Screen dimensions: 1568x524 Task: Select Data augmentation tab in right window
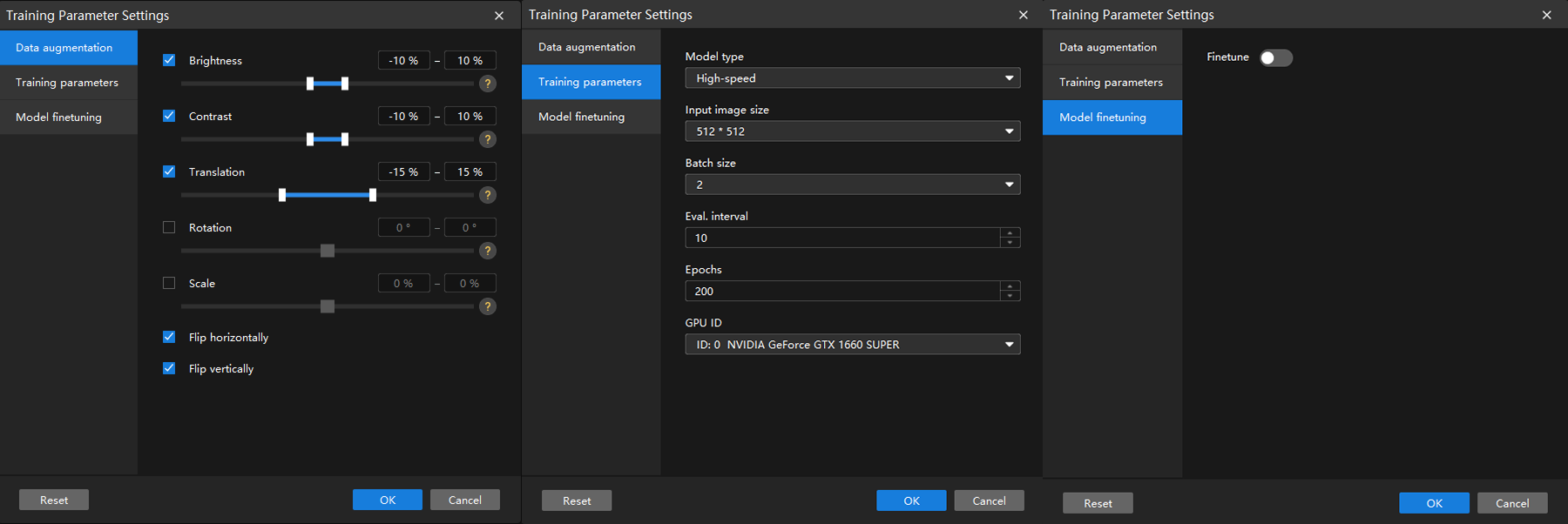pos(1112,47)
